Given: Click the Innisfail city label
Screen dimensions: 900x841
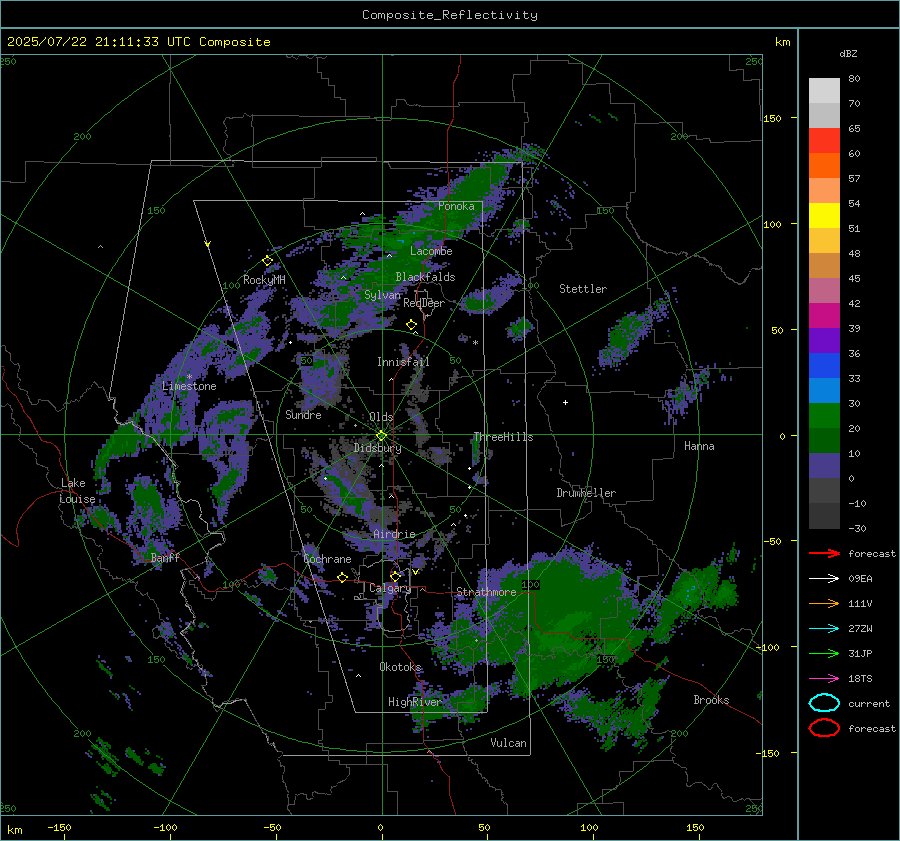Looking at the screenshot, I should (x=403, y=362).
